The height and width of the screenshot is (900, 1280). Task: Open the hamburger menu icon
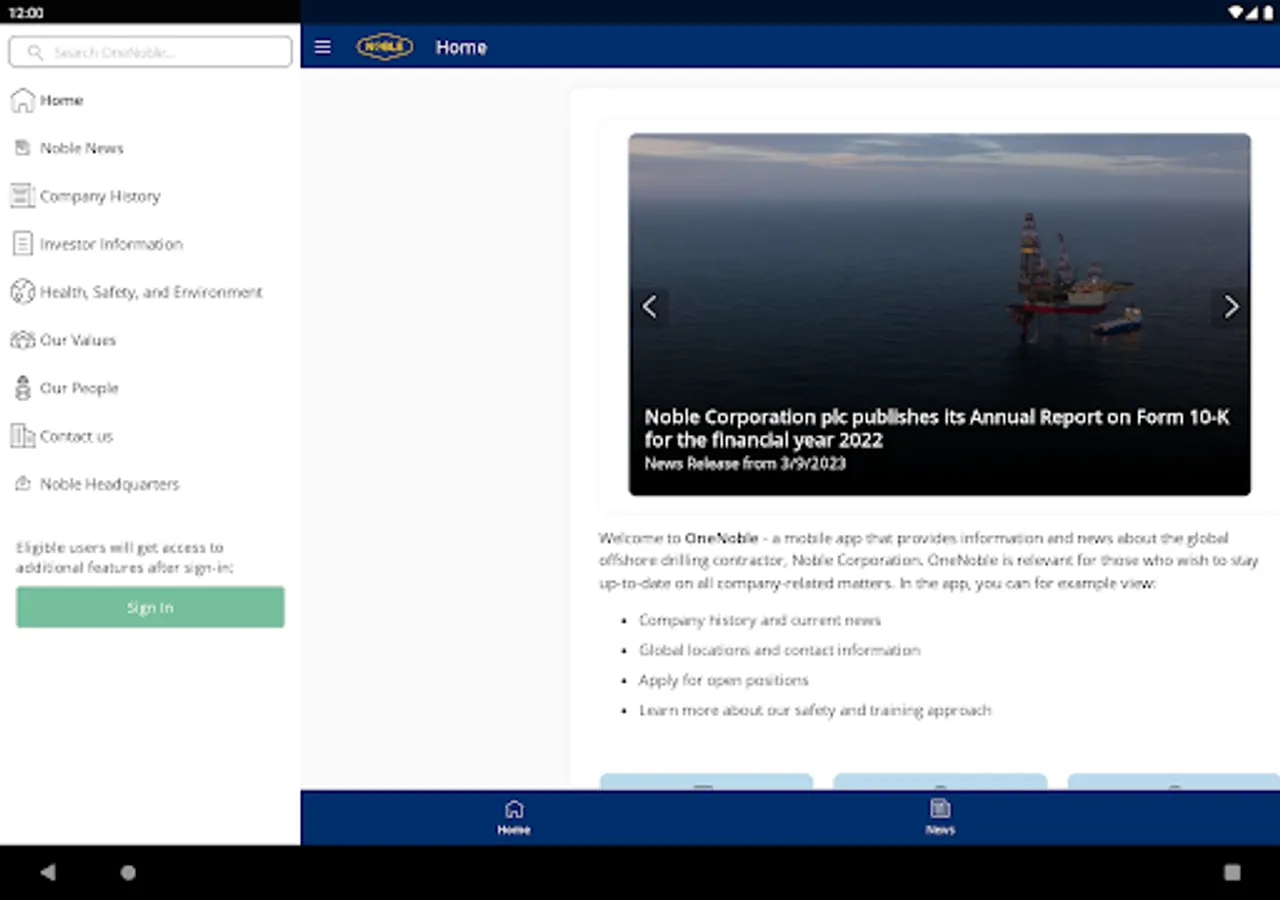point(322,47)
